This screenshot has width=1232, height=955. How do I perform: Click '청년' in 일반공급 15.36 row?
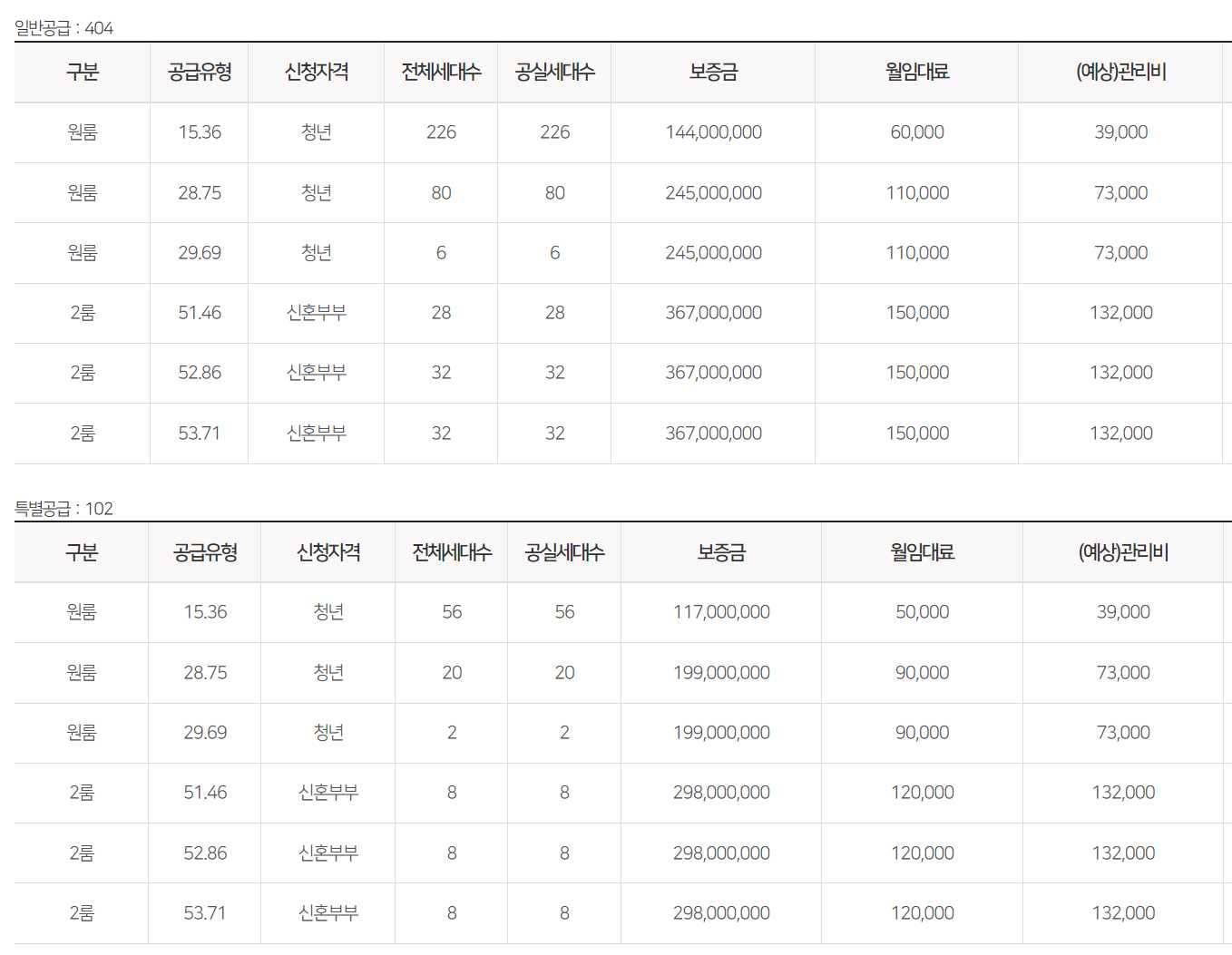(317, 132)
